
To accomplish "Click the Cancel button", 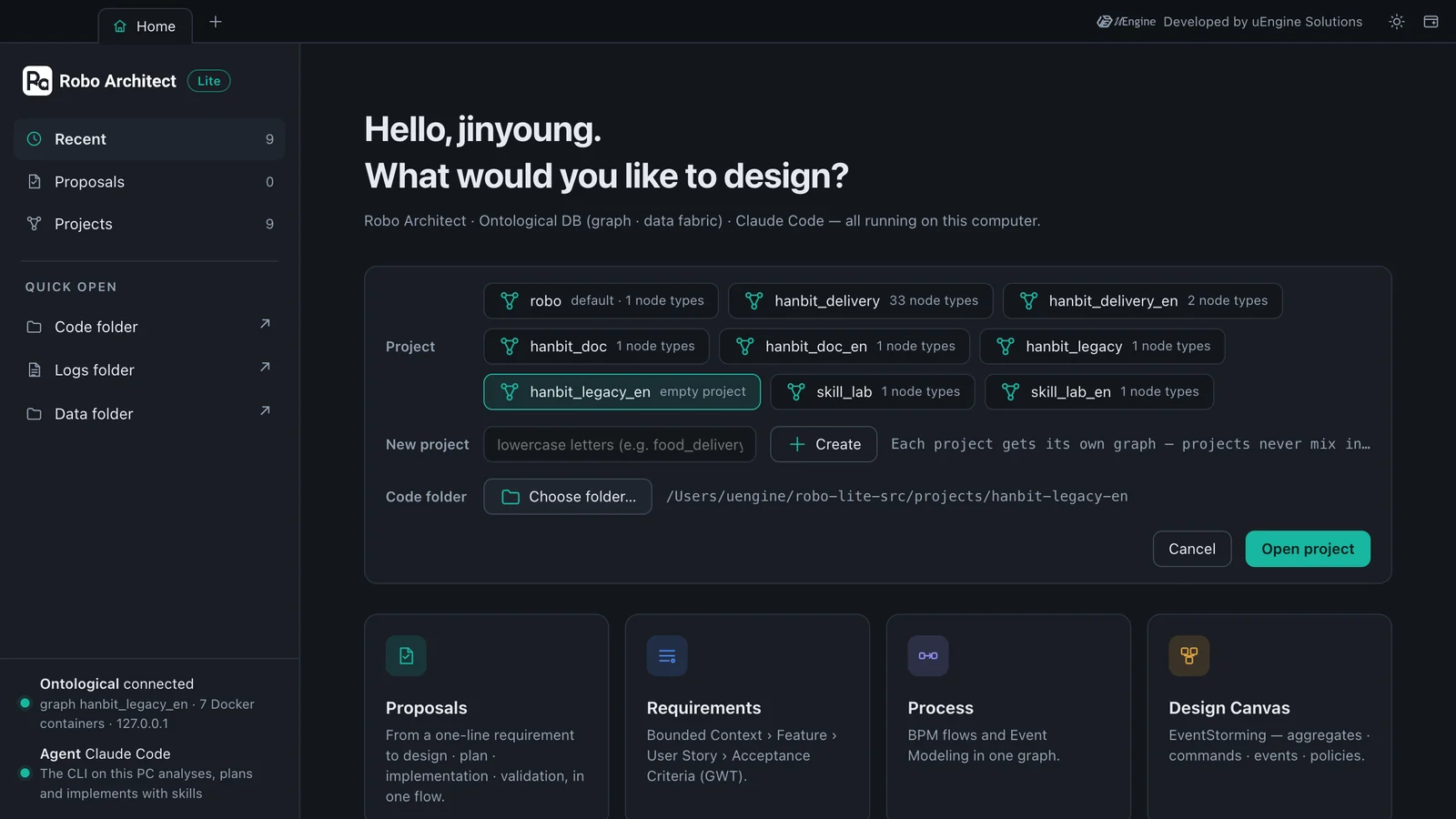I will pyautogui.click(x=1191, y=549).
